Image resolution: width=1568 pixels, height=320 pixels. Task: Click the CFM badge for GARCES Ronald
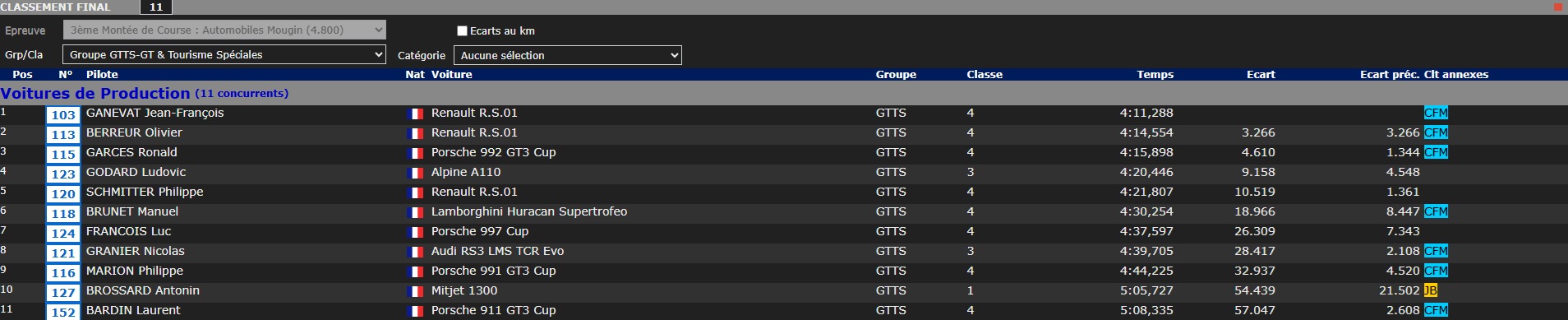1436,152
